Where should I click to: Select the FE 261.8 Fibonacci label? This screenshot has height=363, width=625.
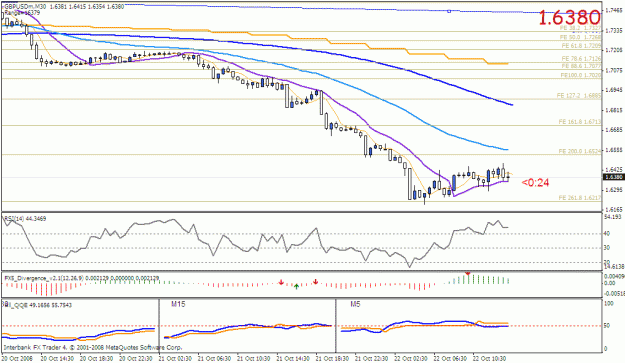[580, 198]
